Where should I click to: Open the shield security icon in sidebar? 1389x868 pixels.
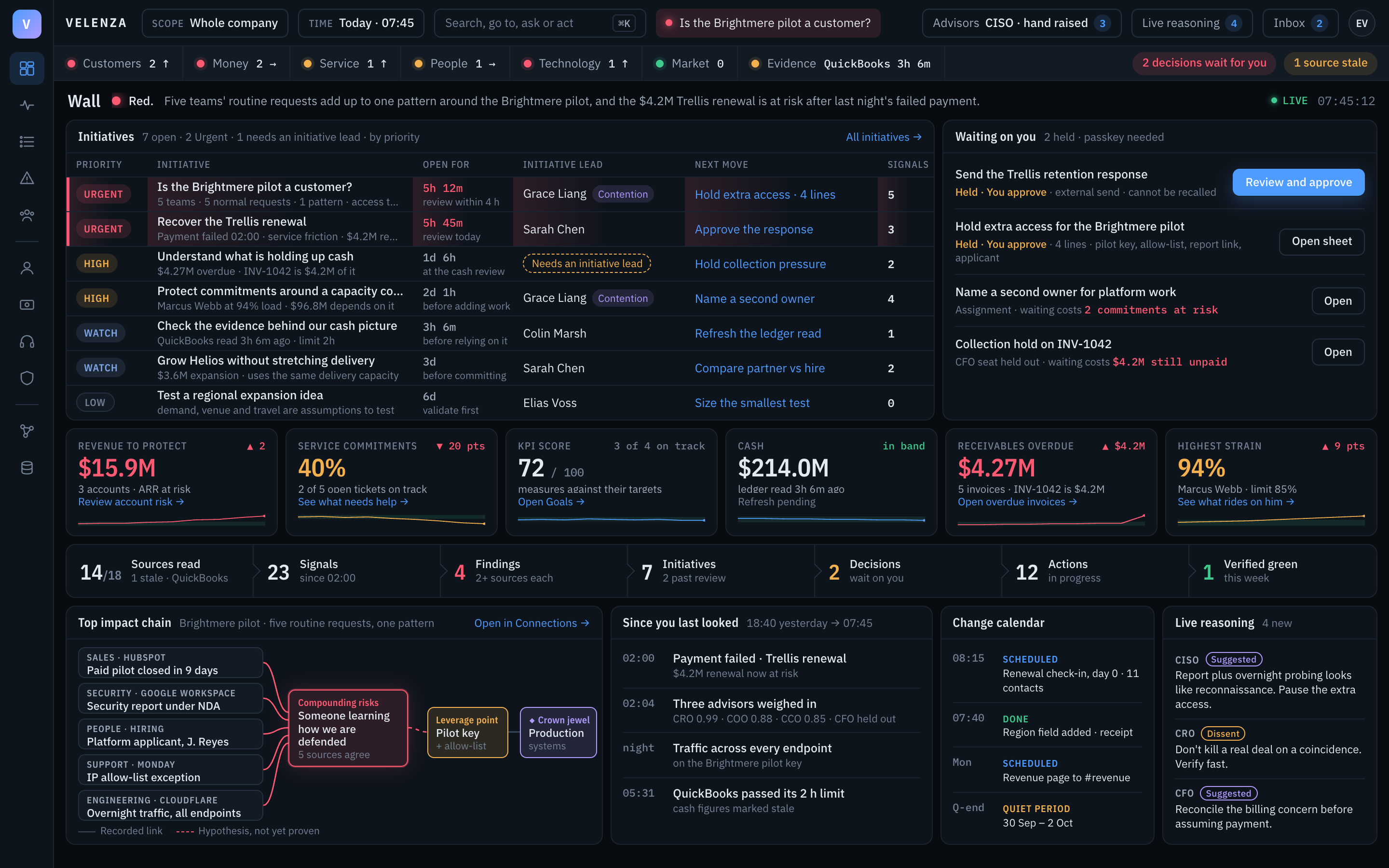27,379
